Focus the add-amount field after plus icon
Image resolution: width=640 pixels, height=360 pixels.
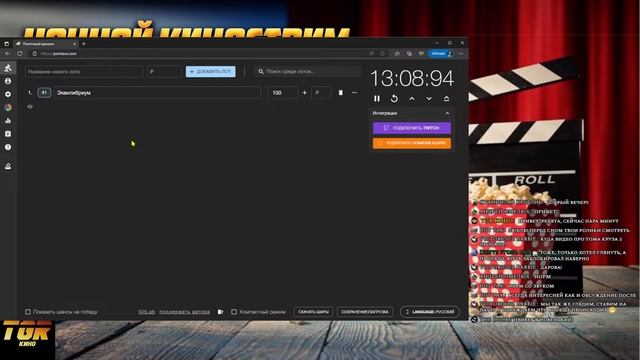tap(321, 93)
